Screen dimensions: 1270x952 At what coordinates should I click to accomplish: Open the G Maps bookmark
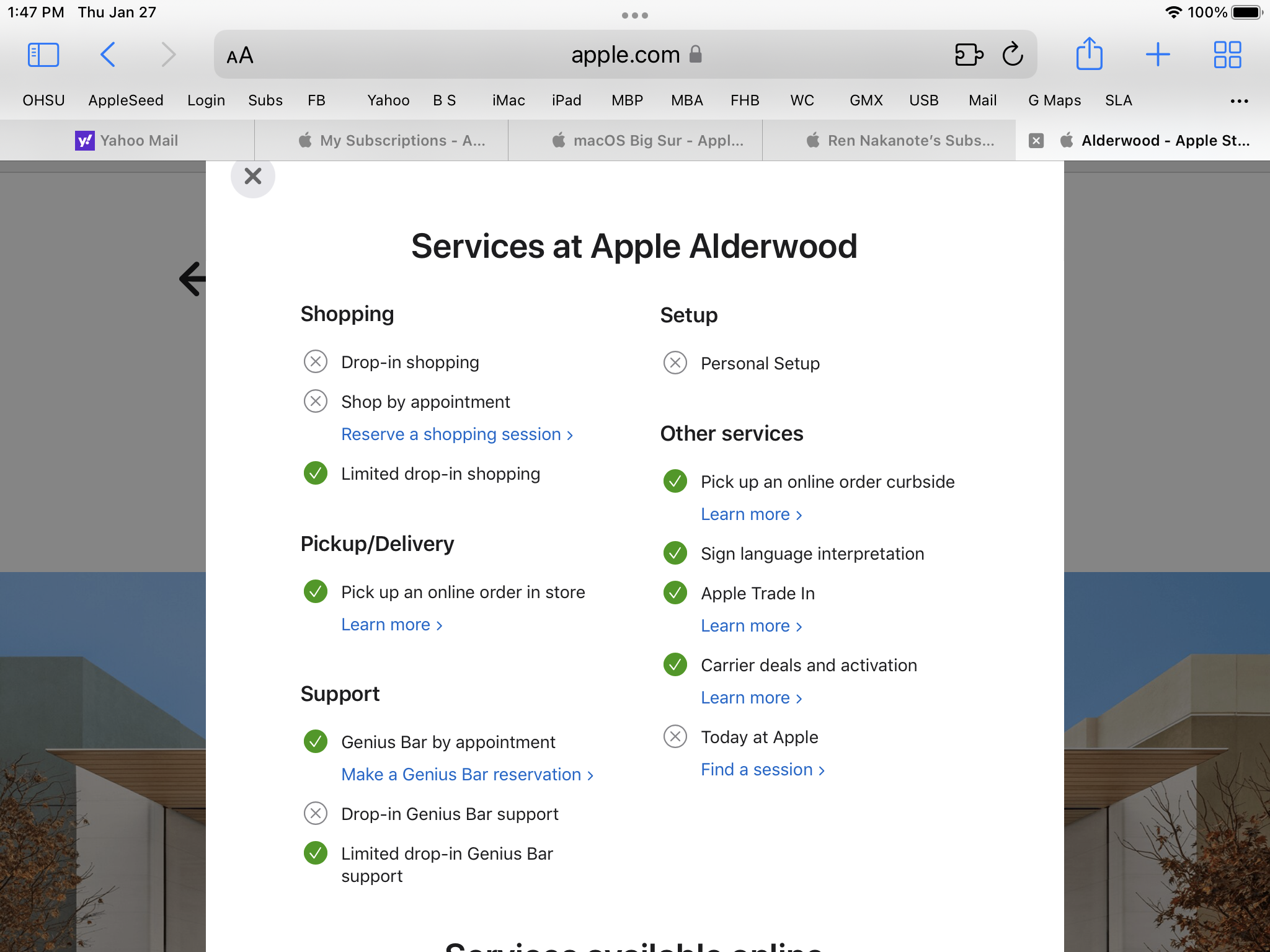coord(1054,100)
